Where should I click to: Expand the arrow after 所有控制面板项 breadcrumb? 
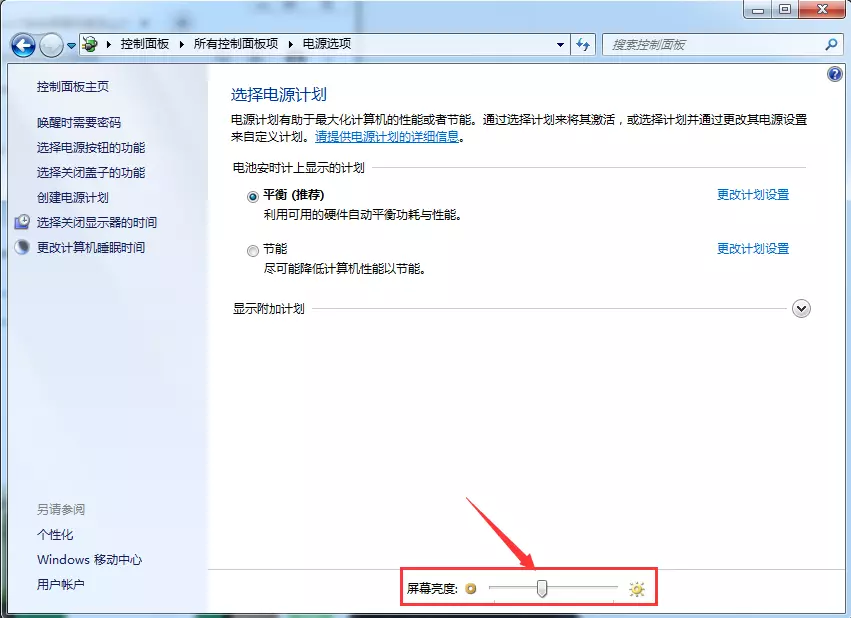290,44
